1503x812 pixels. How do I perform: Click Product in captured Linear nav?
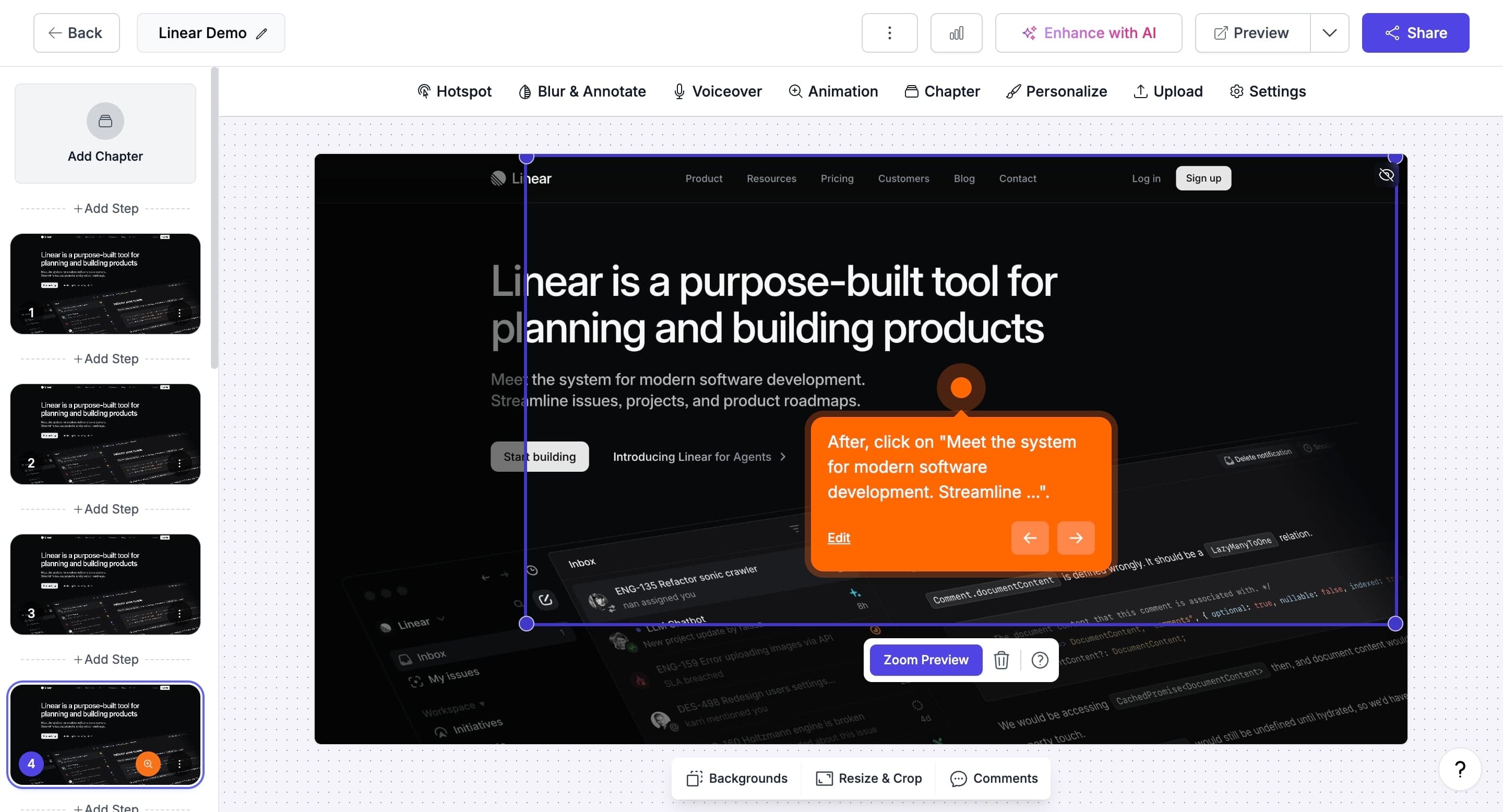(x=703, y=178)
